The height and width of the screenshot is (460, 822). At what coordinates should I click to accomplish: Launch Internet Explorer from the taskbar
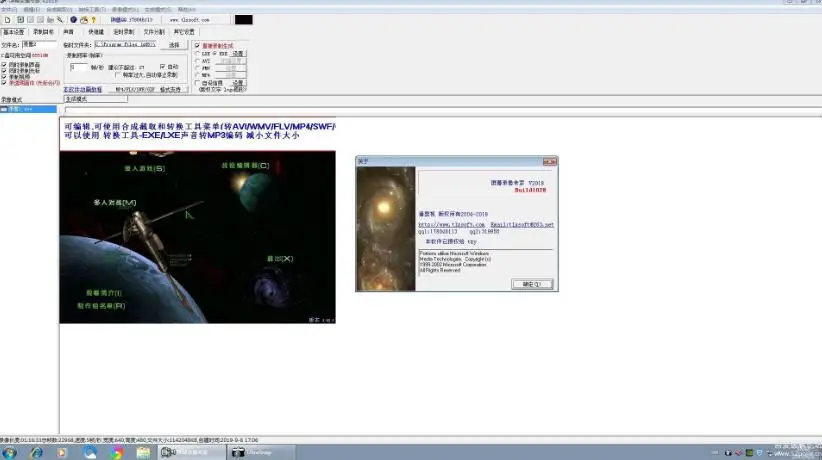36,452
